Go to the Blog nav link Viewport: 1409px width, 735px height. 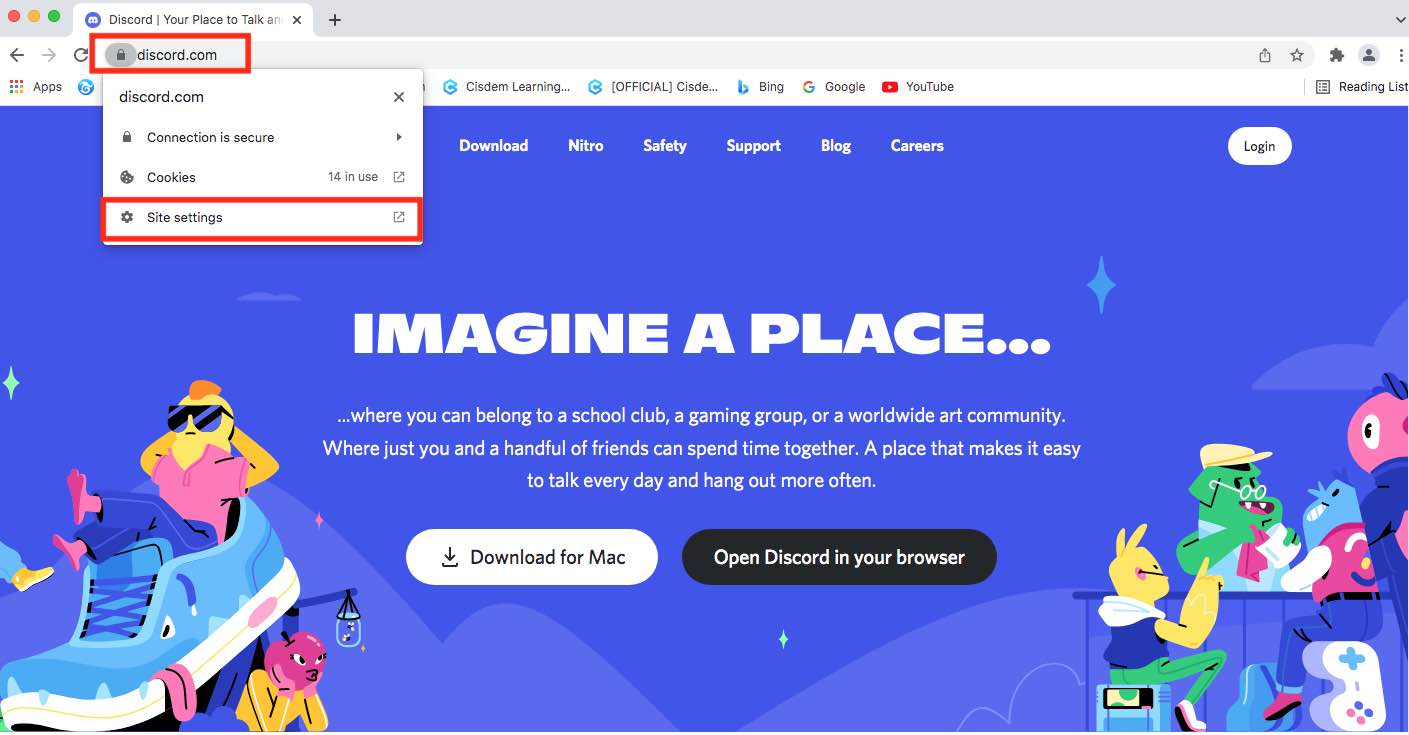point(836,146)
